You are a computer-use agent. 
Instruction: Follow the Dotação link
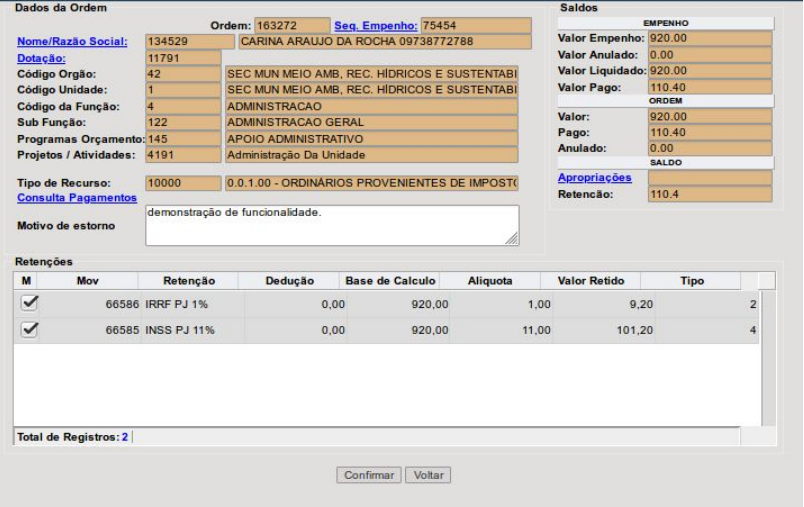click(x=36, y=58)
